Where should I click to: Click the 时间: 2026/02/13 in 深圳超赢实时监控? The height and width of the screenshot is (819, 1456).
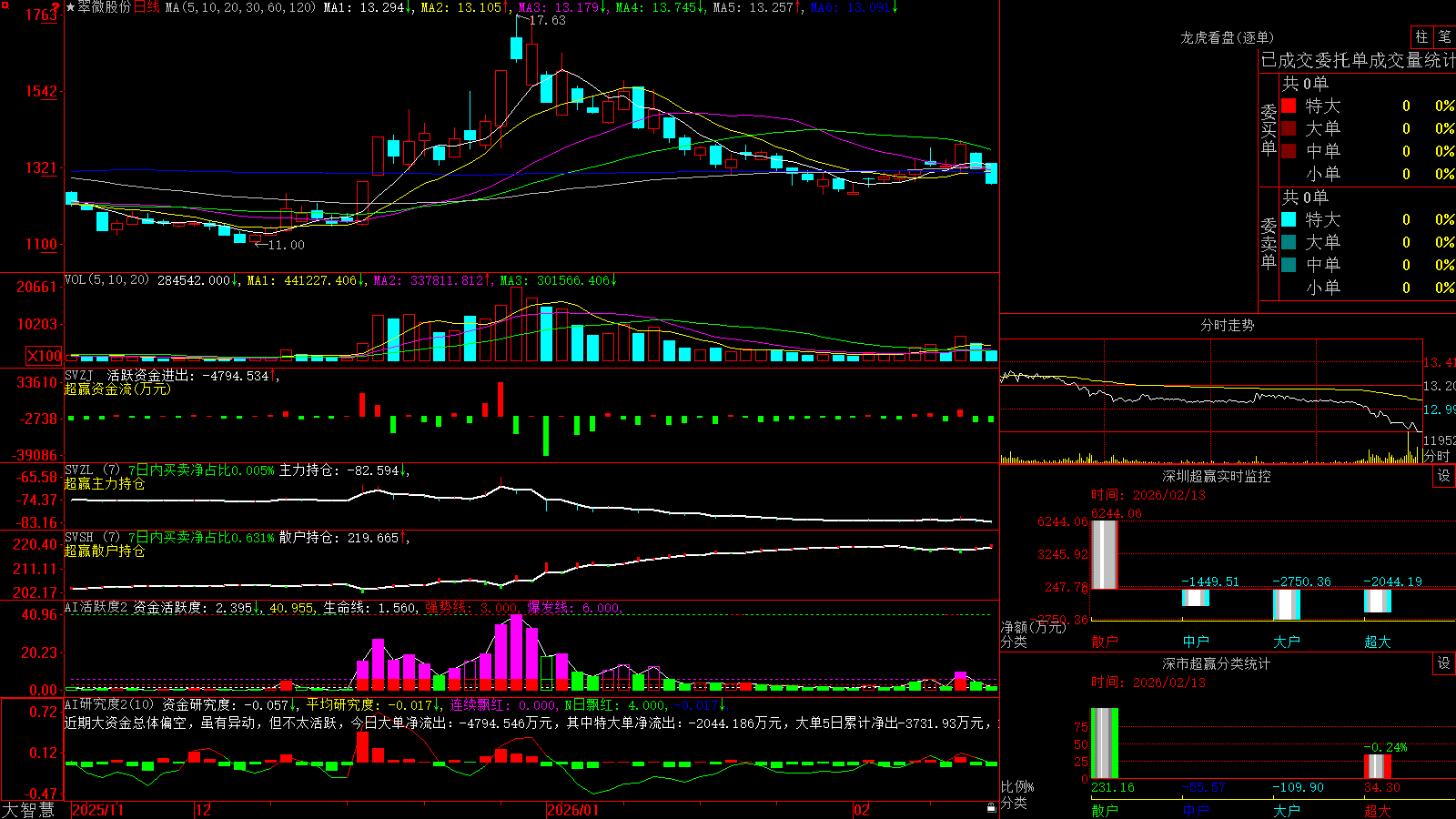[1148, 495]
